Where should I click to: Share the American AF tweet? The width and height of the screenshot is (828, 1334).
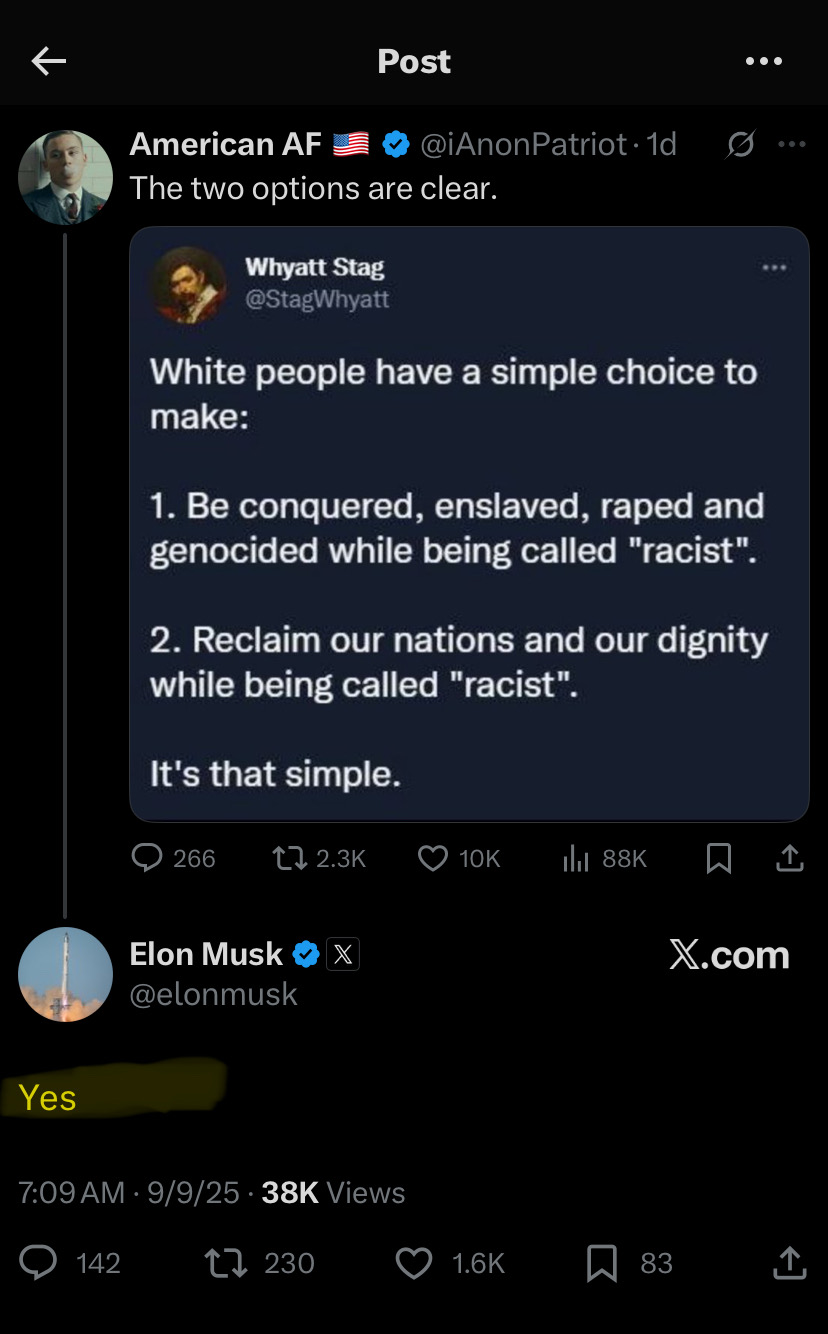point(789,858)
